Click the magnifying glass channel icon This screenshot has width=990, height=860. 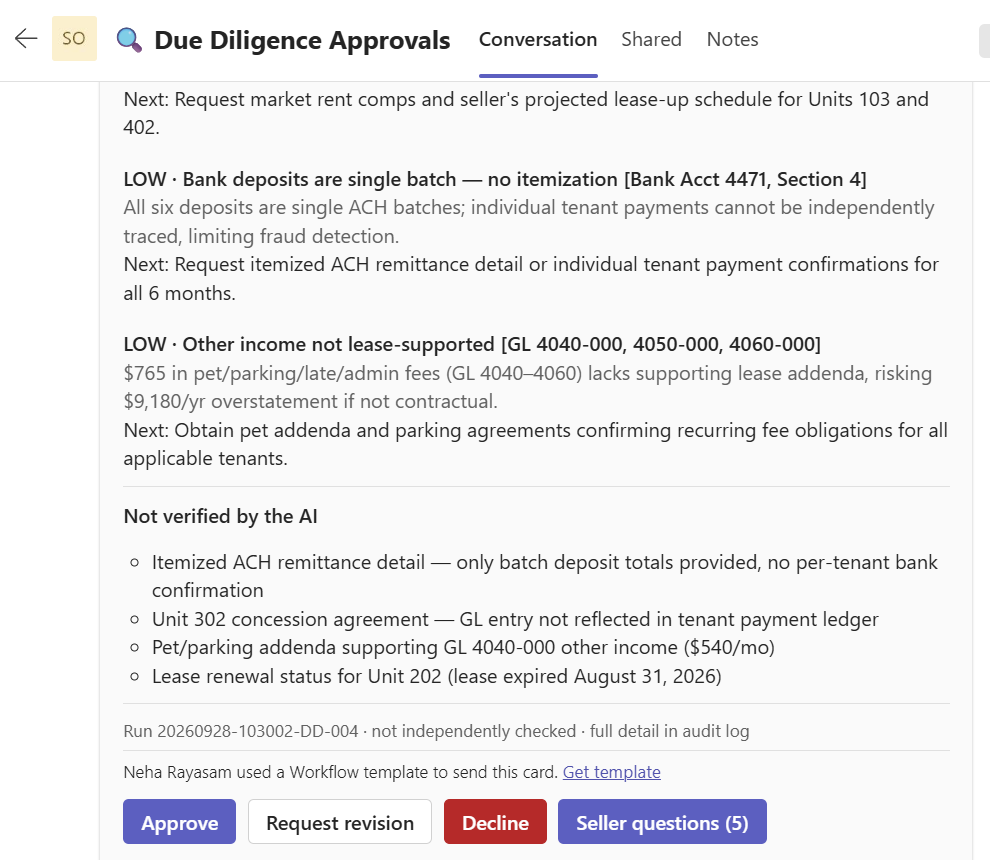129,39
